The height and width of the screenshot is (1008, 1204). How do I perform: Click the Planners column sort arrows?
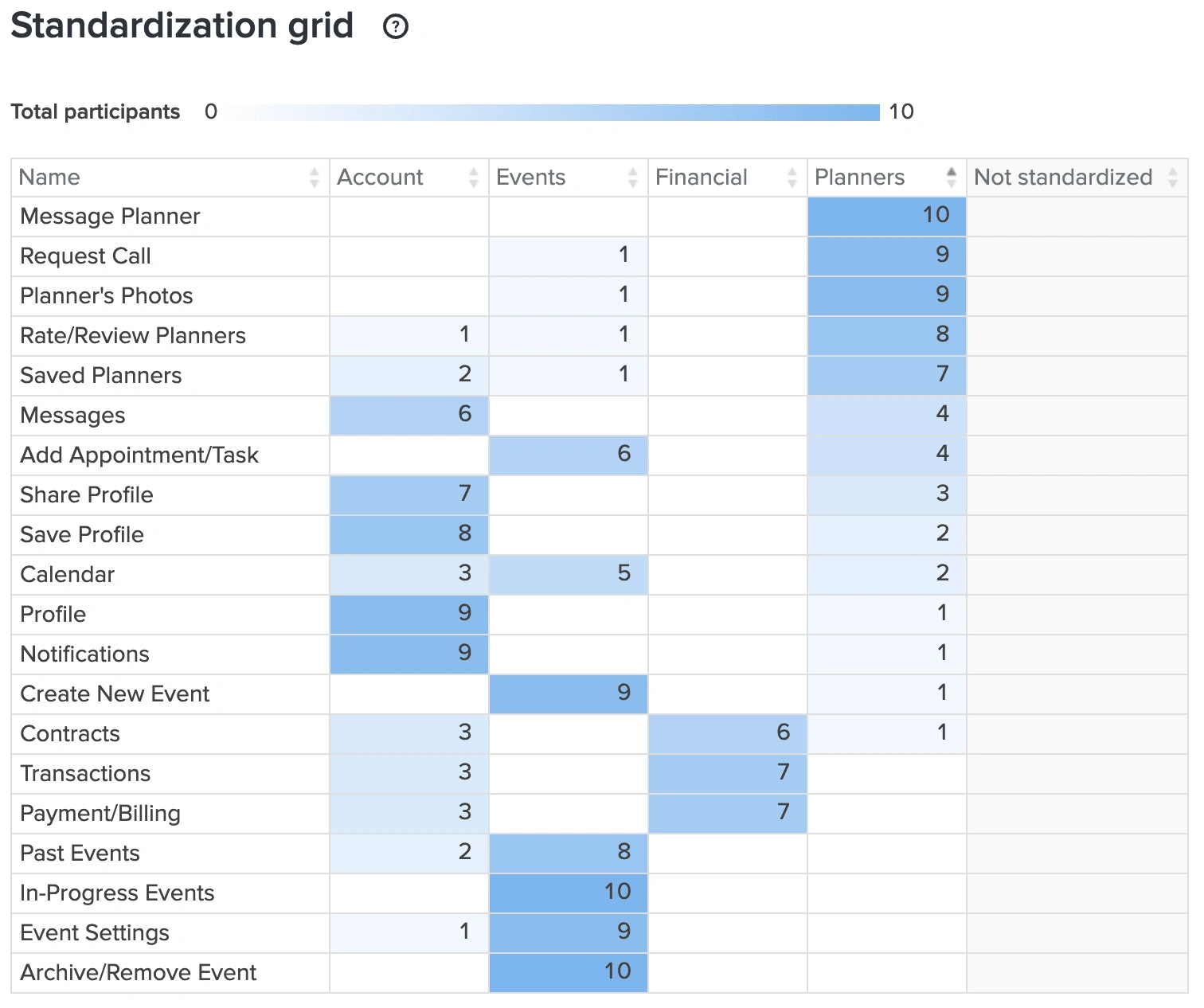click(952, 177)
